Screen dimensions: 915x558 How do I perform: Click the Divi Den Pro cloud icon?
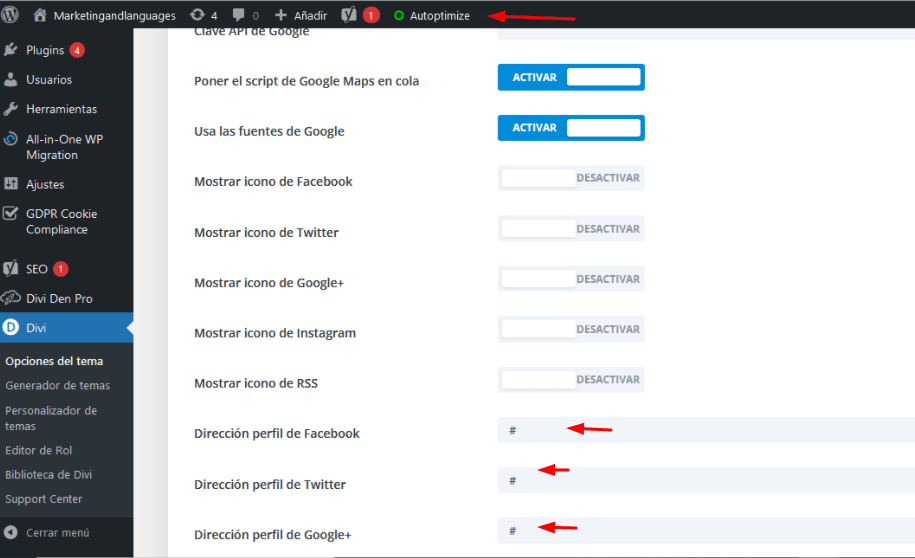point(11,298)
